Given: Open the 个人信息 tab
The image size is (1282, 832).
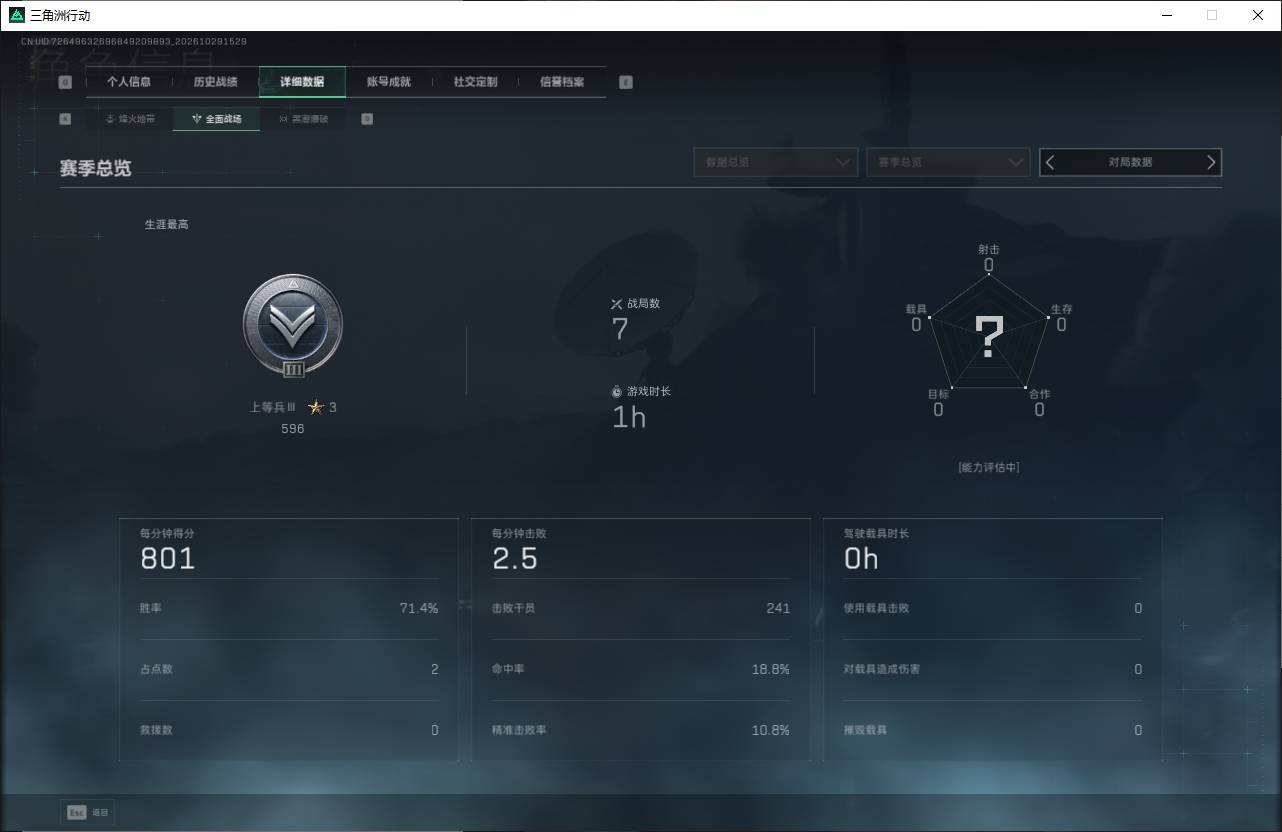Looking at the screenshot, I should point(129,82).
